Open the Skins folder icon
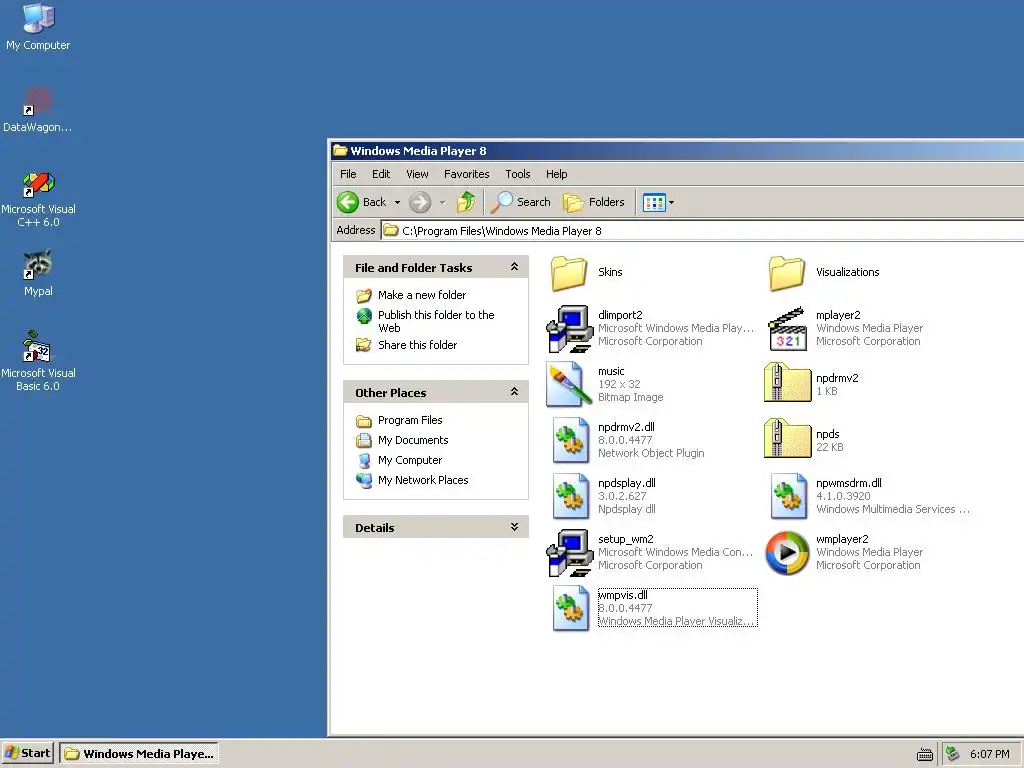 click(569, 273)
